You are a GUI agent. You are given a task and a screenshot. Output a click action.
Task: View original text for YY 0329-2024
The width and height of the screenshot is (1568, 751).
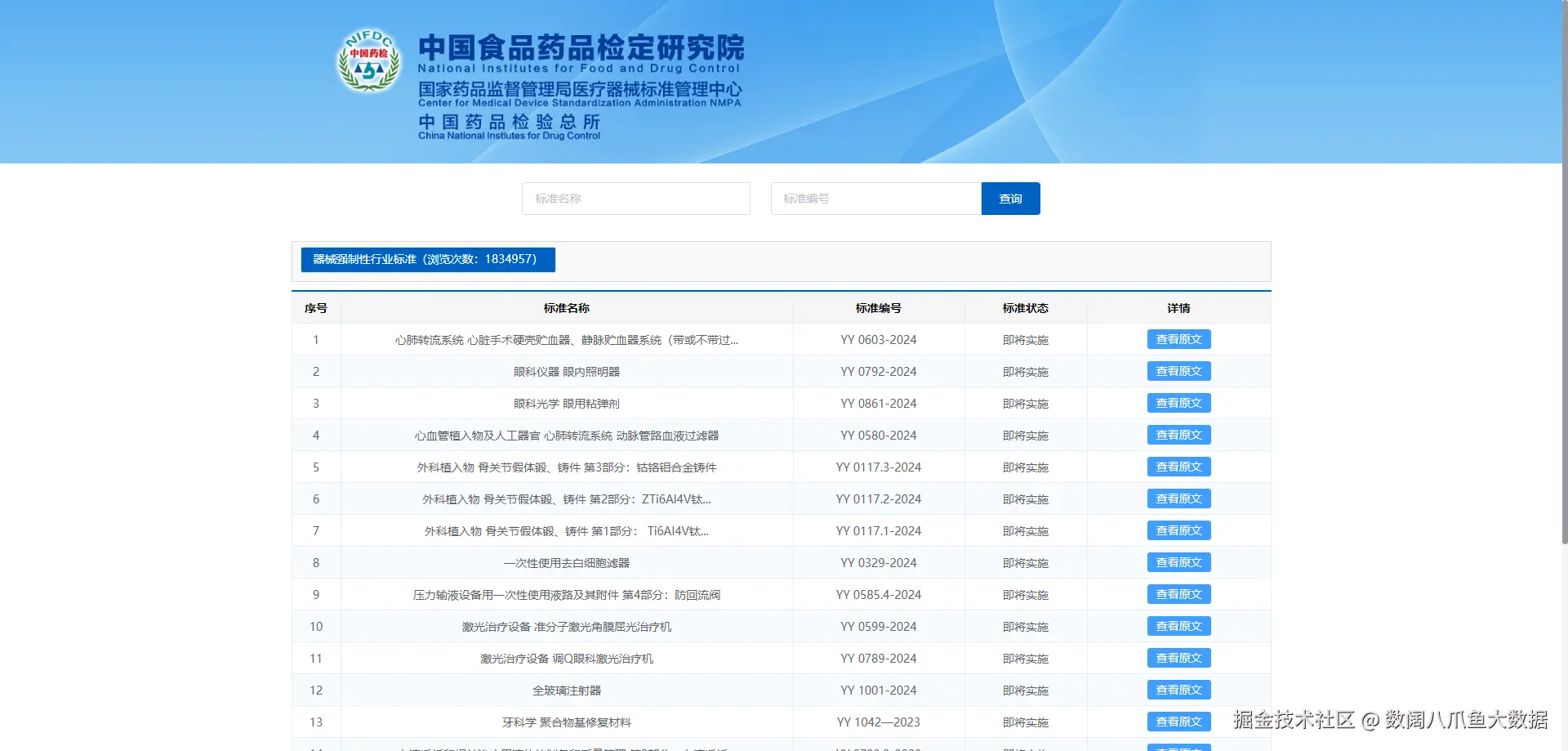point(1178,562)
